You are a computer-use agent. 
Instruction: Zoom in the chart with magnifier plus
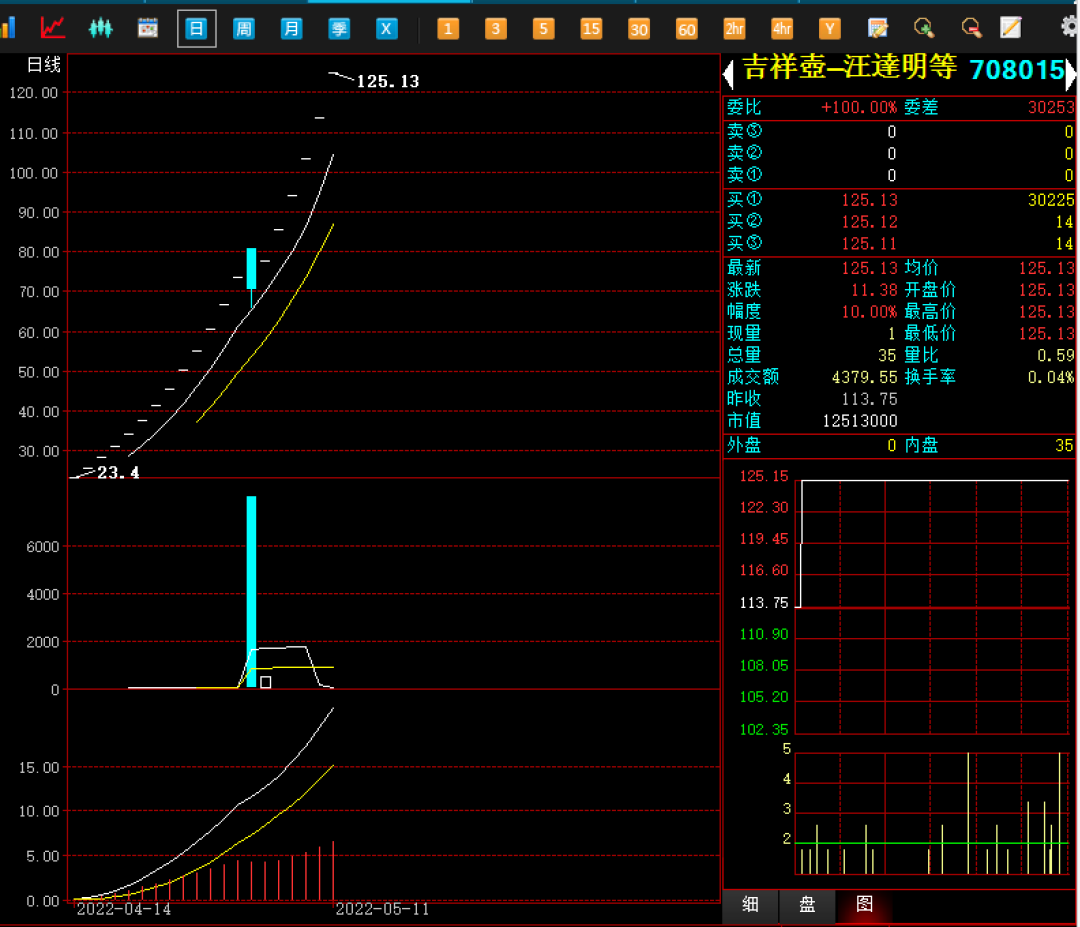924,28
